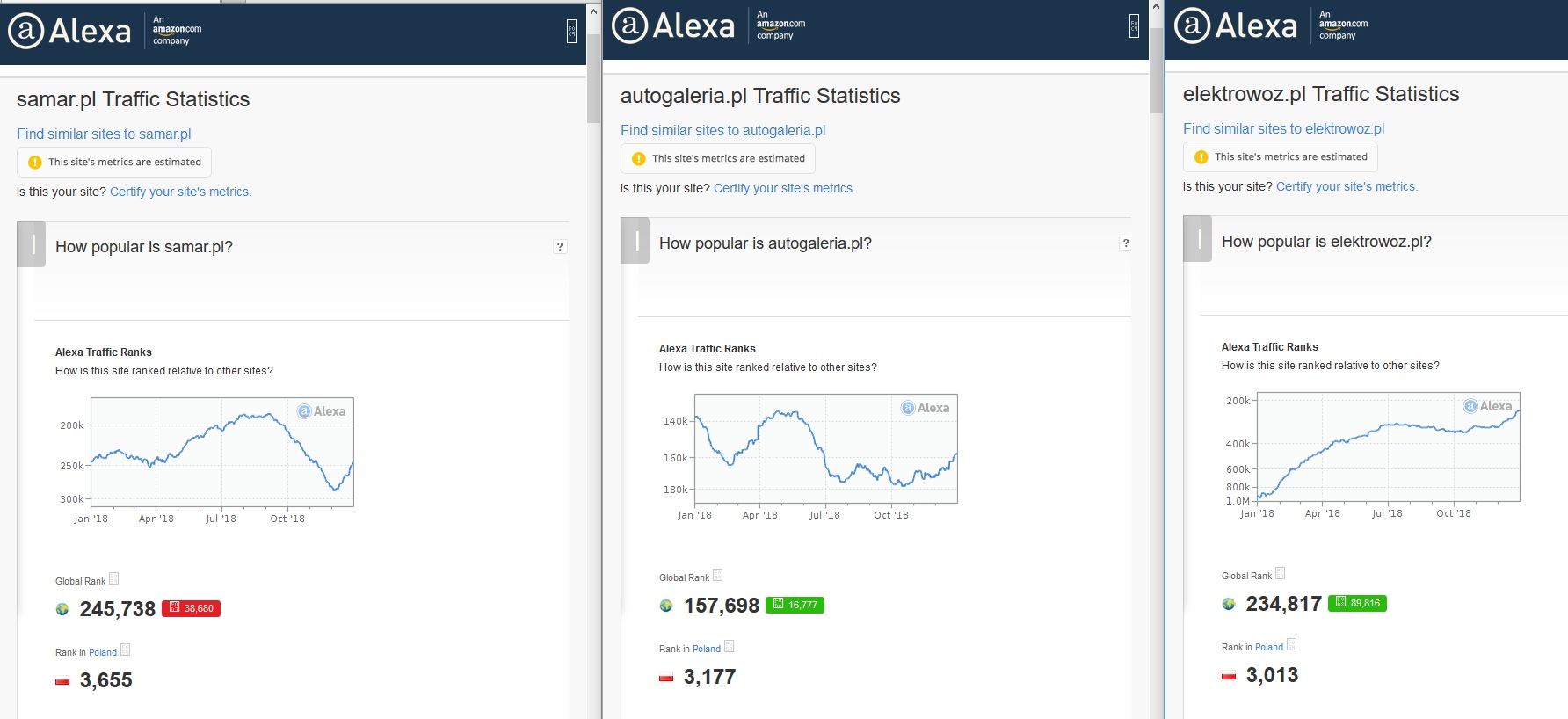Collapse the How popular is samar.pl section
1568x719 pixels.
(32, 244)
